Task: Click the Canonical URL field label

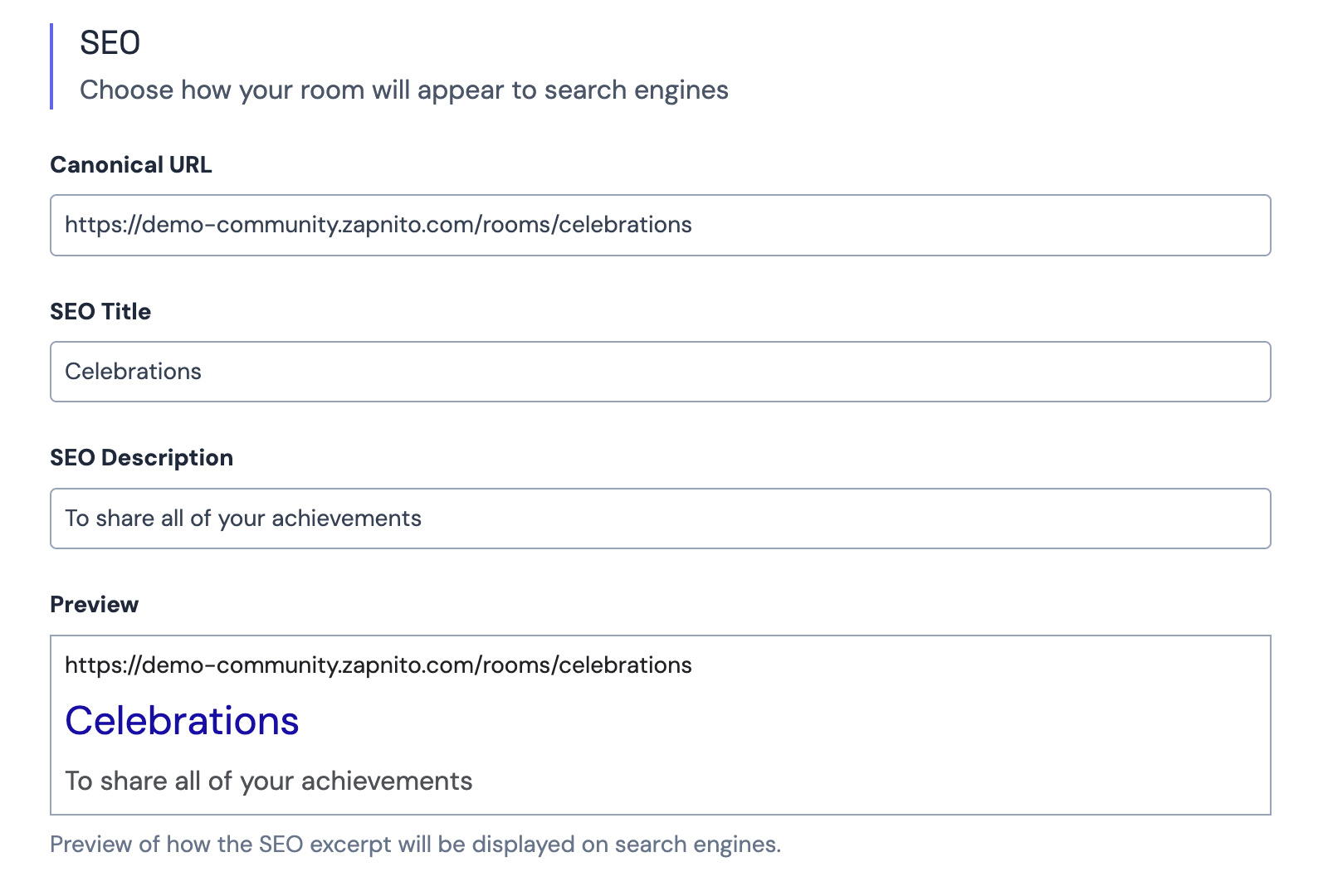Action: (131, 165)
